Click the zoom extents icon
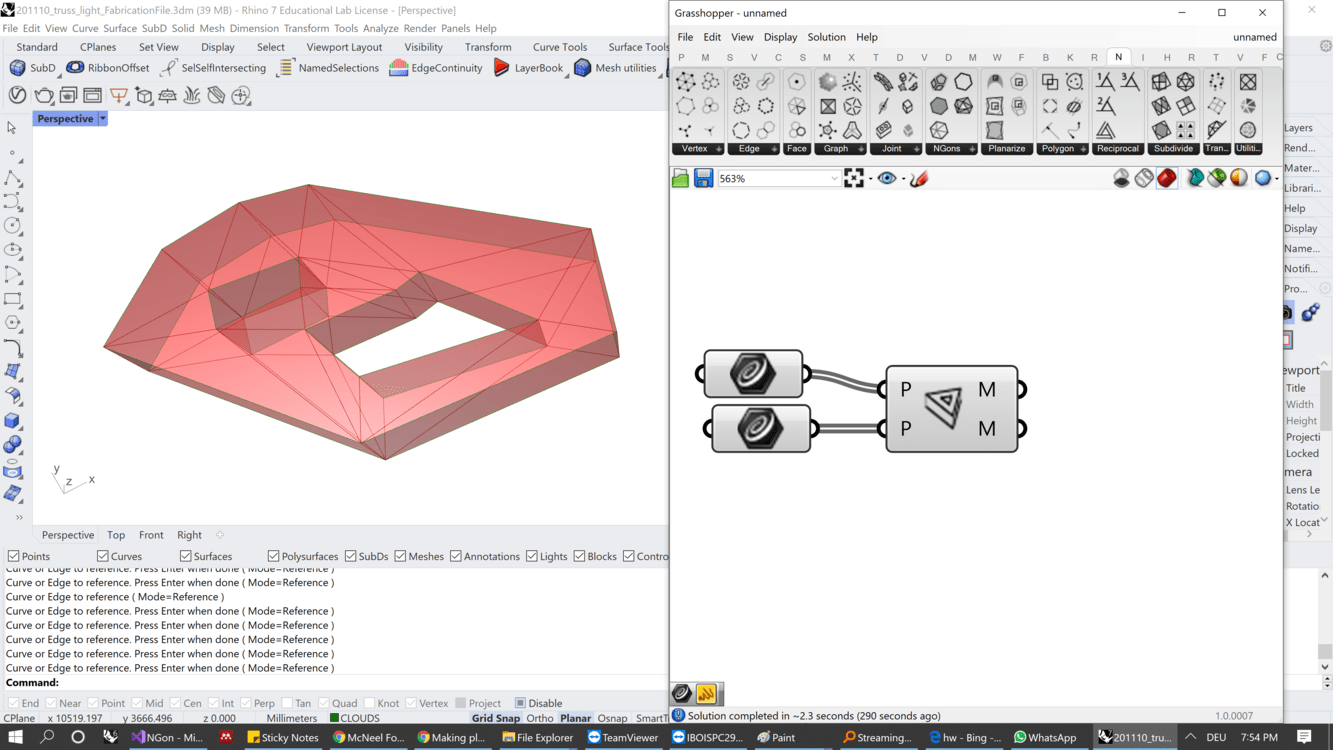The image size is (1333, 750). pos(854,178)
